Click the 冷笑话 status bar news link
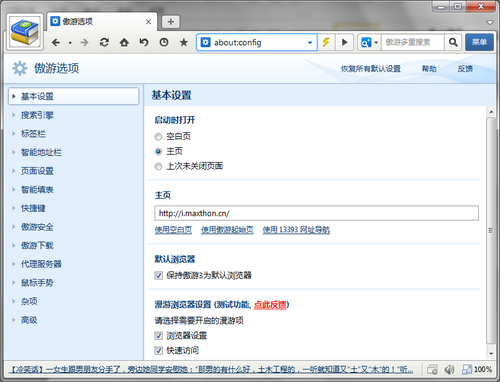The width and height of the screenshot is (500, 382). tap(211, 369)
